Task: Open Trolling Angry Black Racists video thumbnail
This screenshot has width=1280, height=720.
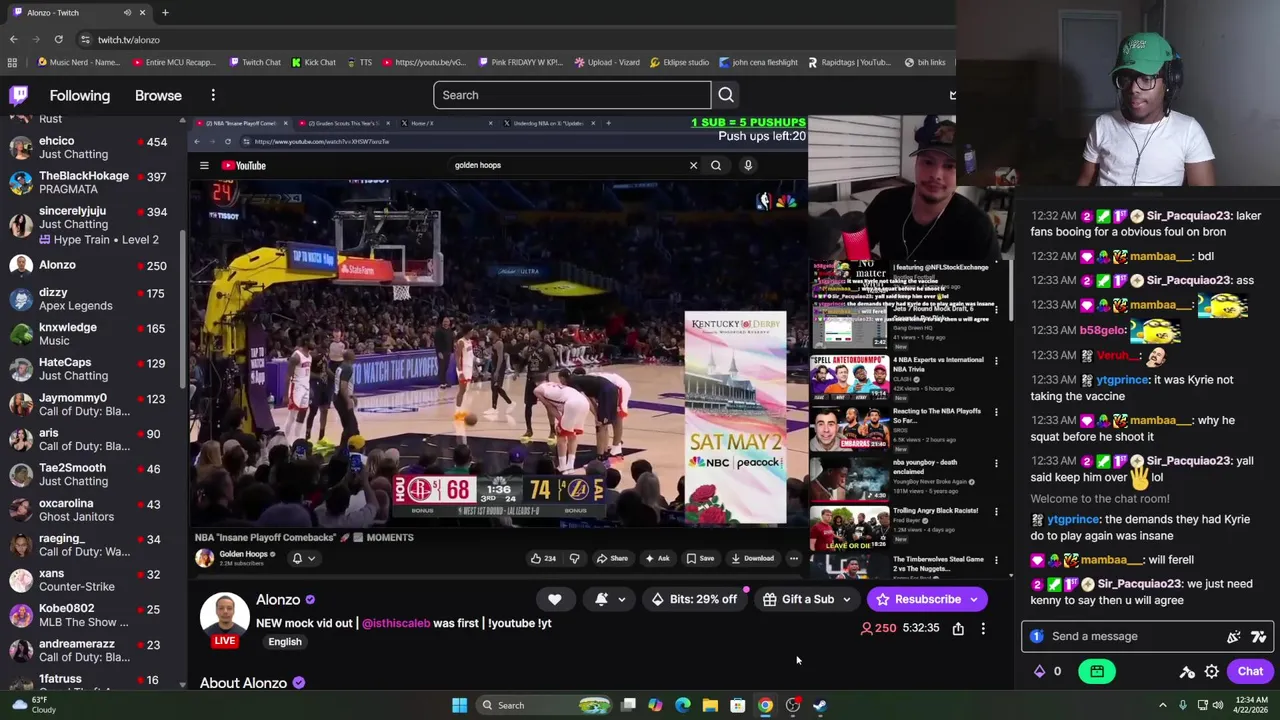Action: pos(849,529)
